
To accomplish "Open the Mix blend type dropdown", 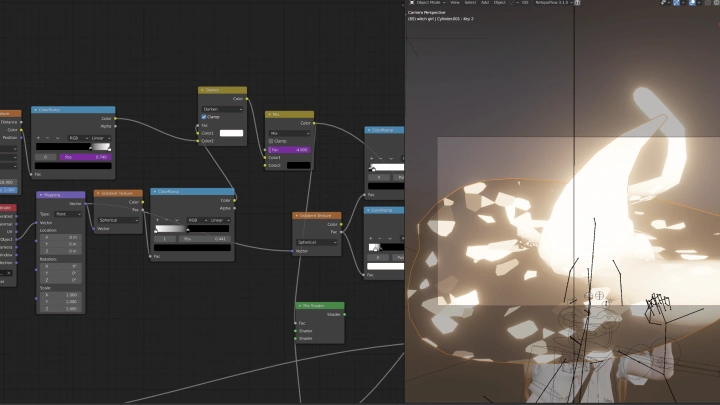I will tap(289, 133).
